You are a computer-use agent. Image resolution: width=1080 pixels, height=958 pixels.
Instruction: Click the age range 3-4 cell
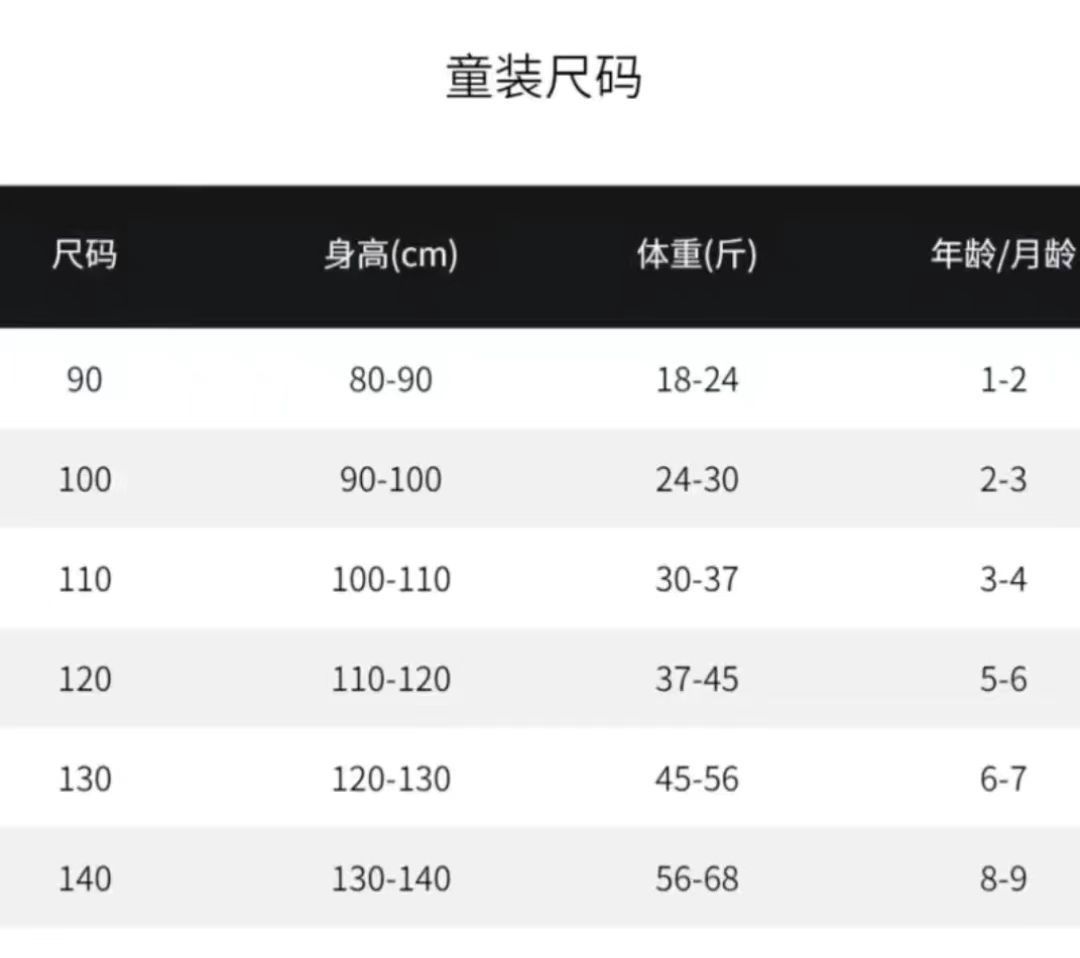point(1003,580)
